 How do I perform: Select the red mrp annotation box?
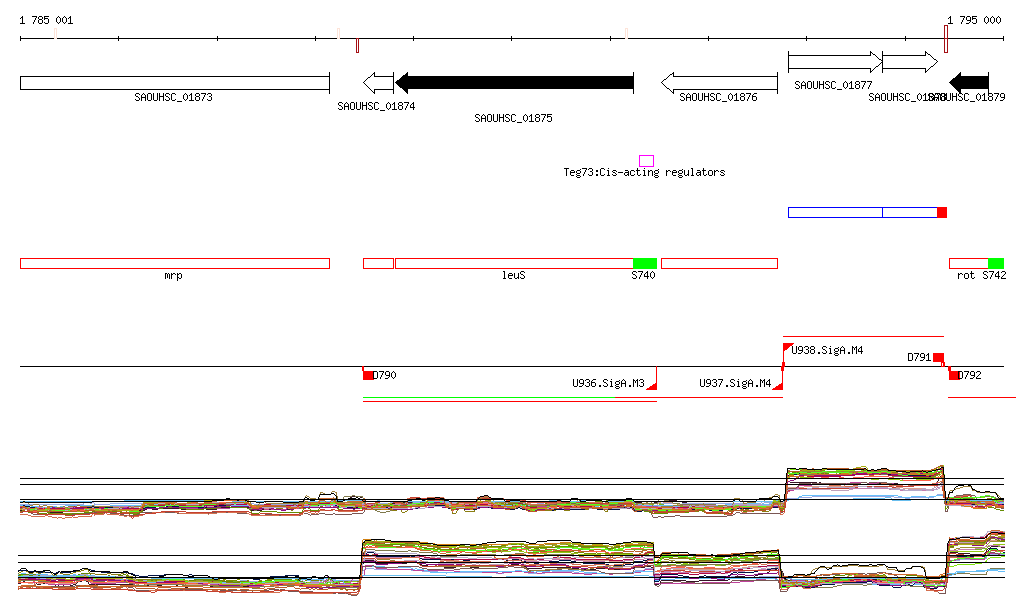[x=175, y=264]
